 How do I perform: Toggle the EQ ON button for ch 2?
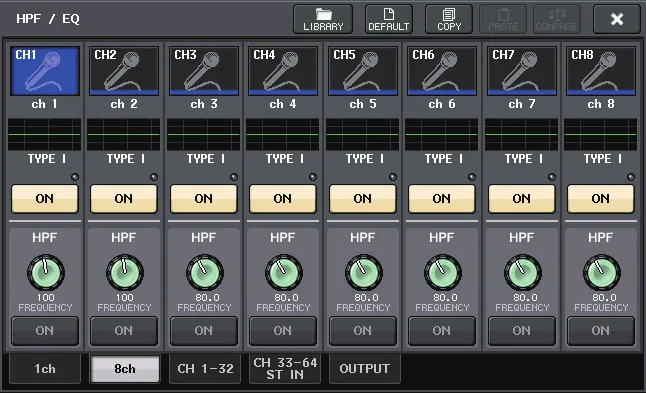pyautogui.click(x=124, y=199)
